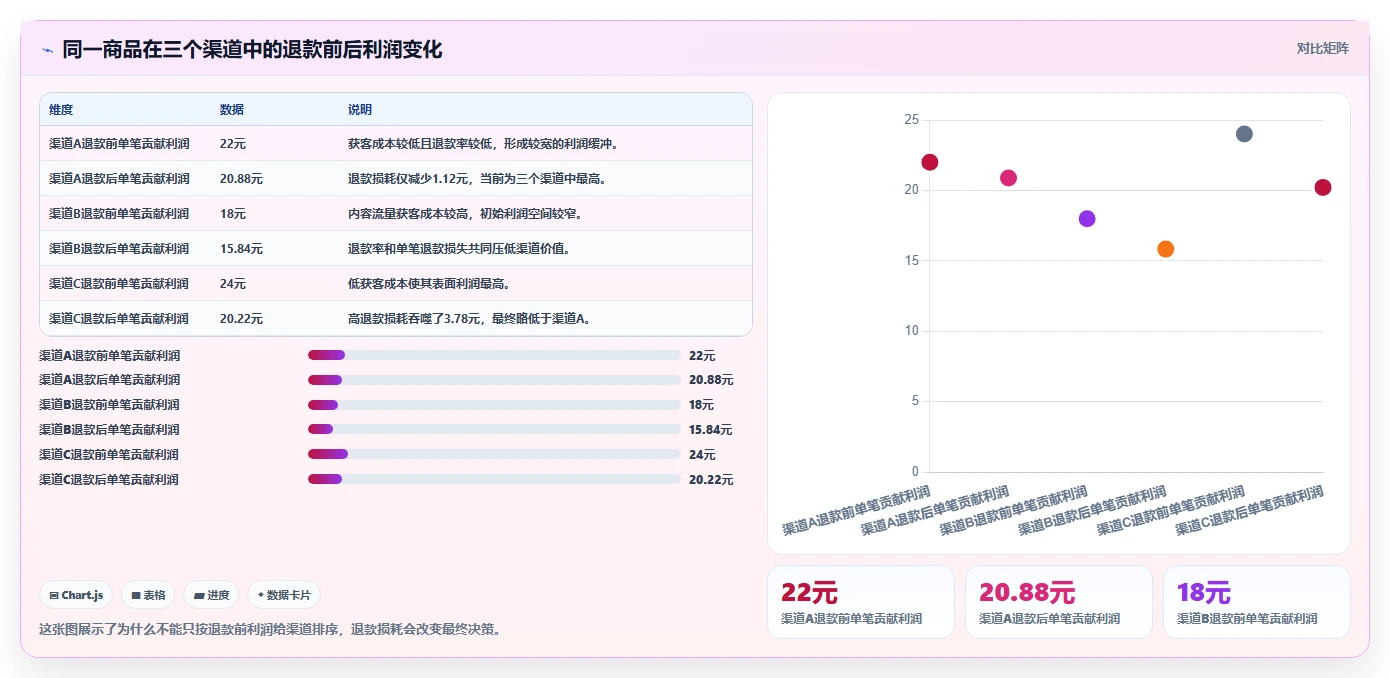1390x678 pixels.
Task: Click the purple 渠道B退款前 chart point
Action: pyautogui.click(x=1087, y=219)
